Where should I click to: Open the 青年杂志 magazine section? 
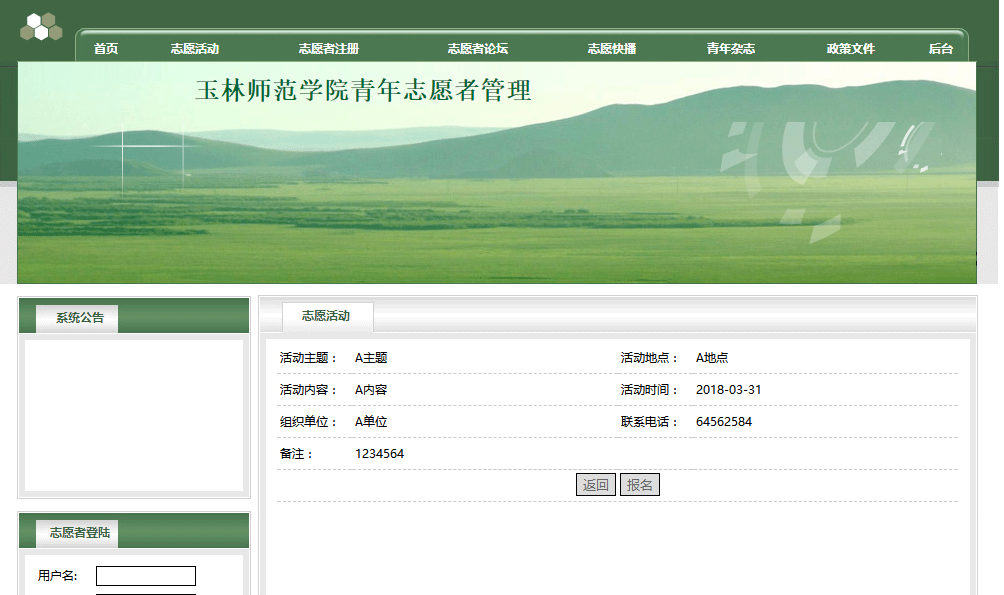pos(731,49)
